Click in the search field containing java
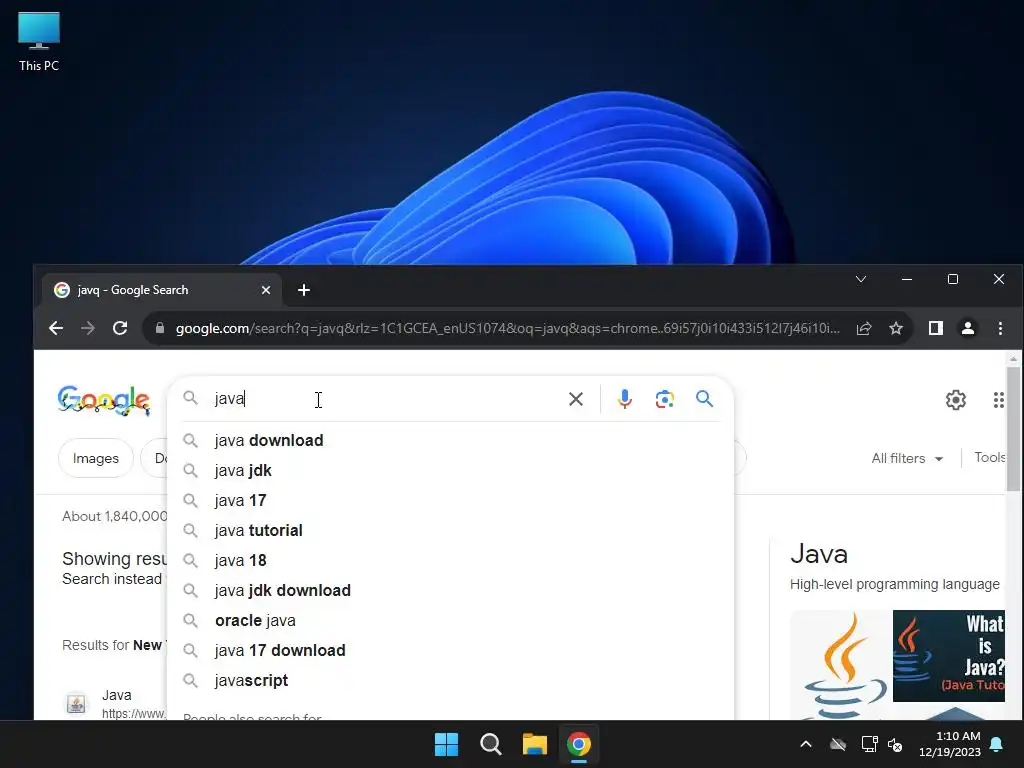The width and height of the screenshot is (1024, 768). (x=387, y=398)
